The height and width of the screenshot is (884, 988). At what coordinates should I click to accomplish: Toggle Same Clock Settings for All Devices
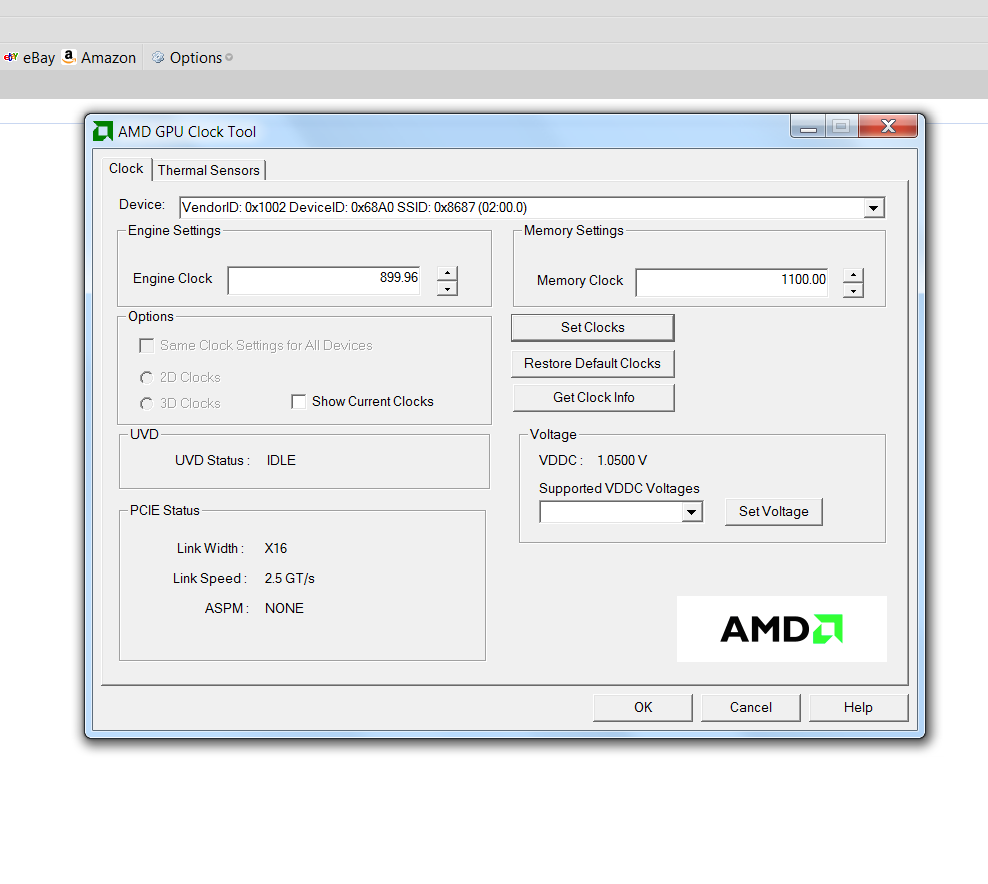(x=146, y=345)
